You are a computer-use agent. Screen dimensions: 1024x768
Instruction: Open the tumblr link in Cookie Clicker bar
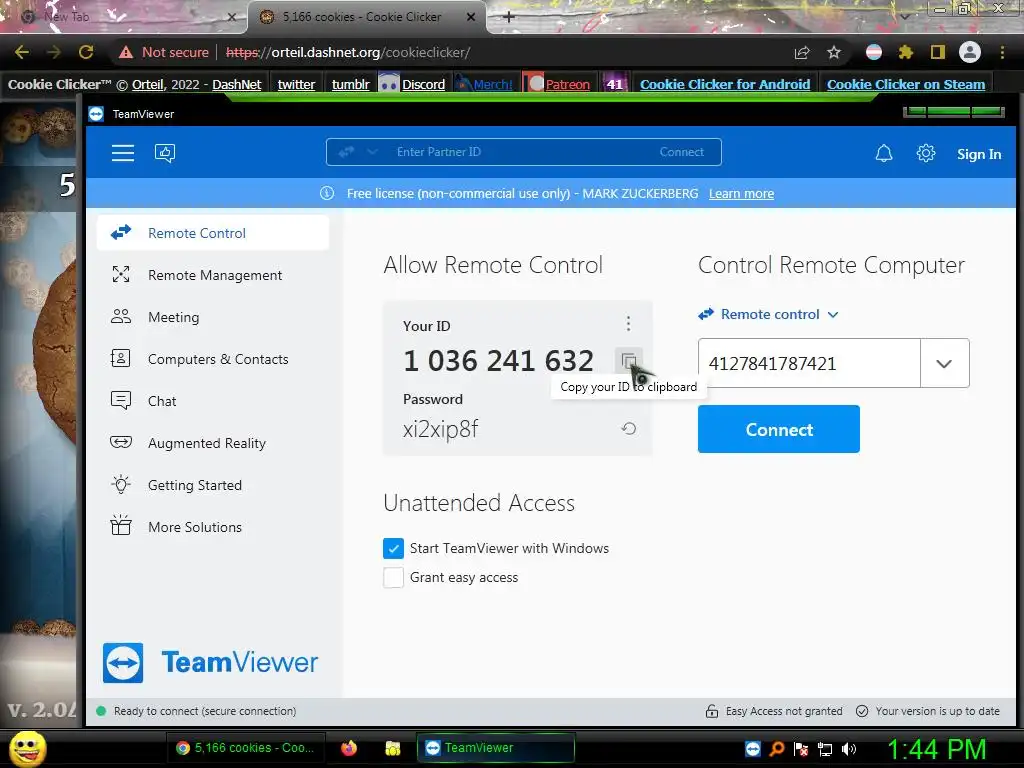(x=350, y=84)
